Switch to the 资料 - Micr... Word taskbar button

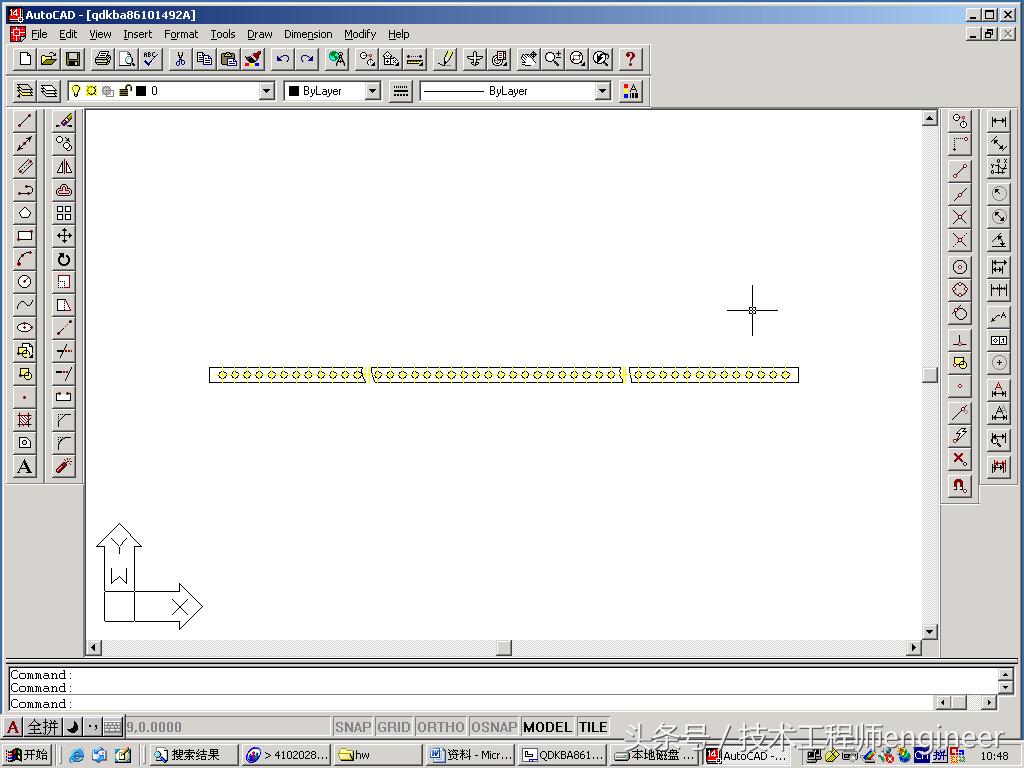tap(470, 755)
